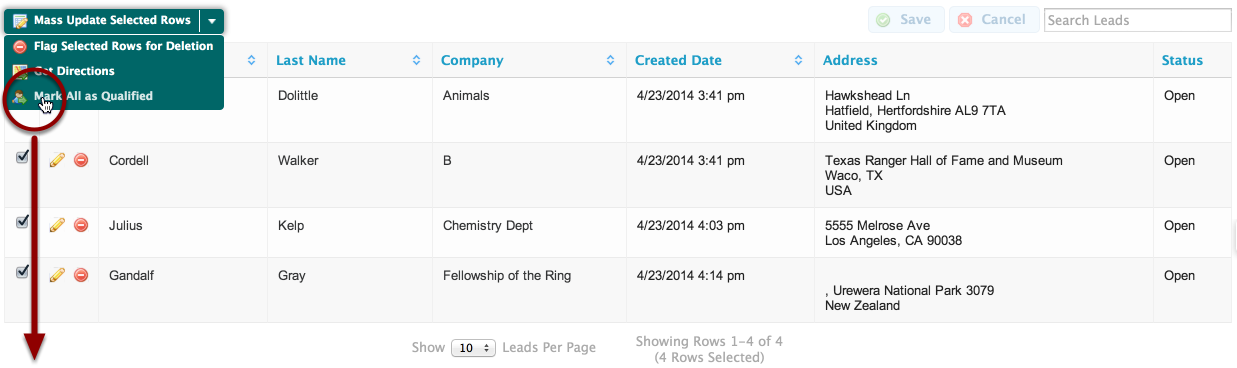Screen dimensions: 1237x368
Task: Click the Showing Rows 1-4 of 4 text
Action: tap(709, 341)
